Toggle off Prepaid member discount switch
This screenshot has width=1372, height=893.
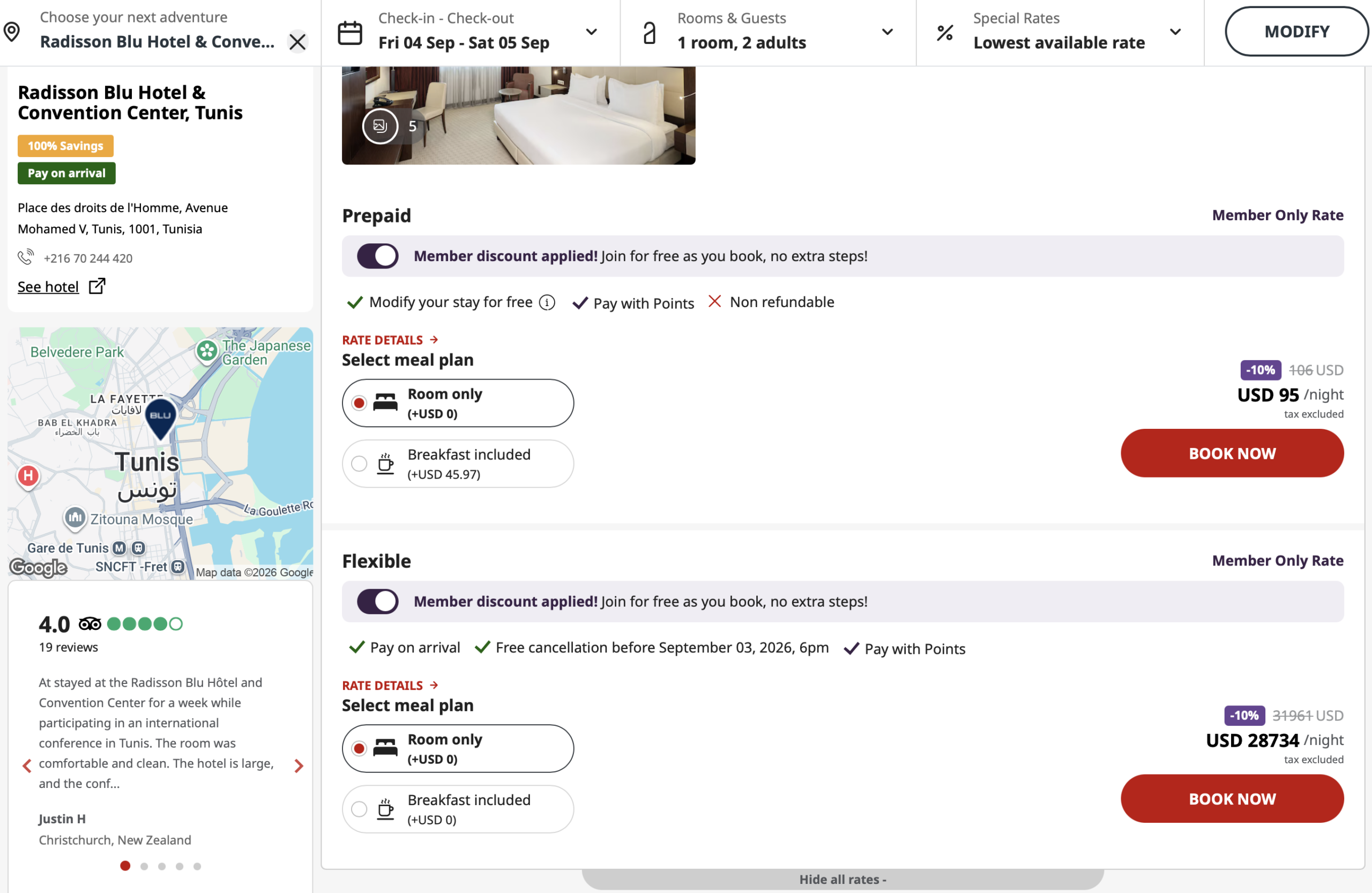coord(378,256)
